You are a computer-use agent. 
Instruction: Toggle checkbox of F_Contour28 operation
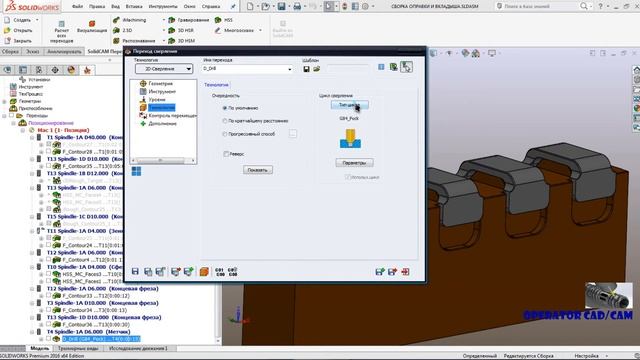(49, 151)
